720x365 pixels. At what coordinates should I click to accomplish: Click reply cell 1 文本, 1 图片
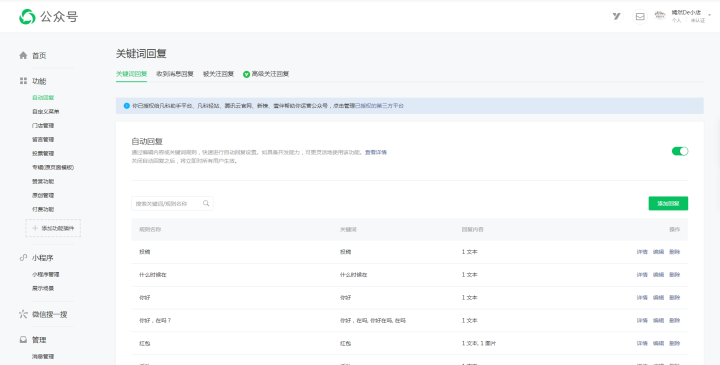pyautogui.click(x=478, y=343)
